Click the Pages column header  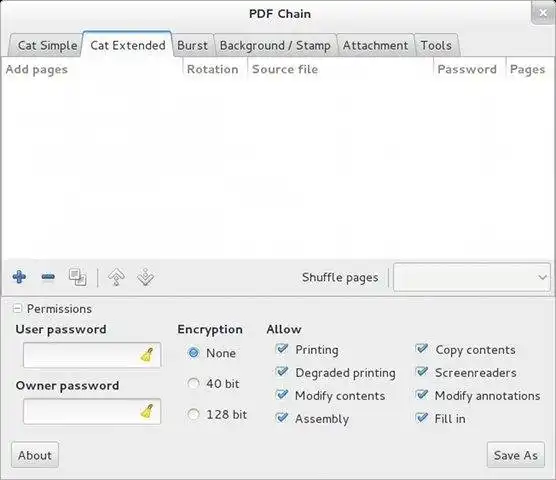[x=530, y=69]
